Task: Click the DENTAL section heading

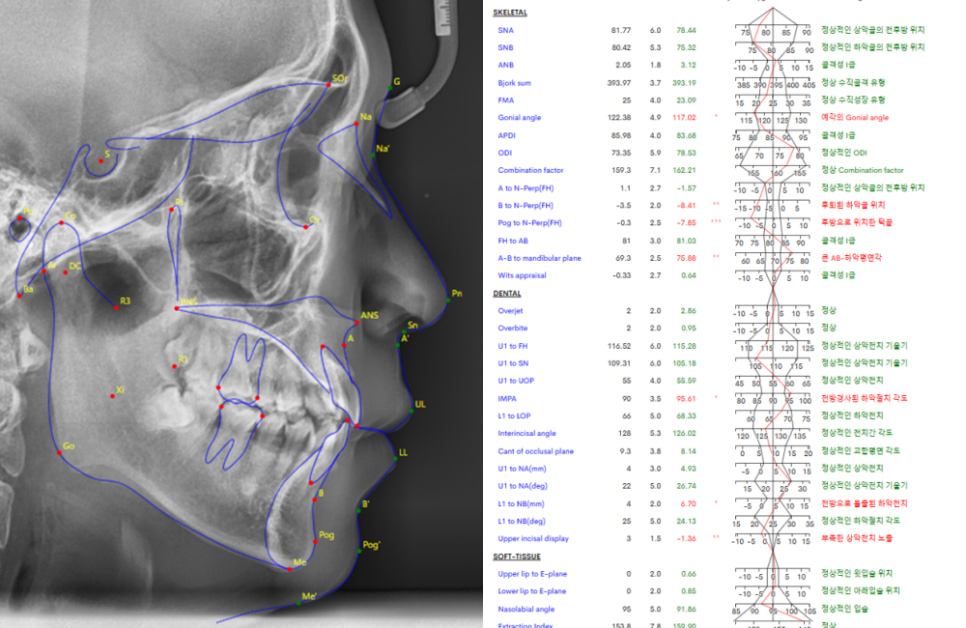Action: coord(507,293)
